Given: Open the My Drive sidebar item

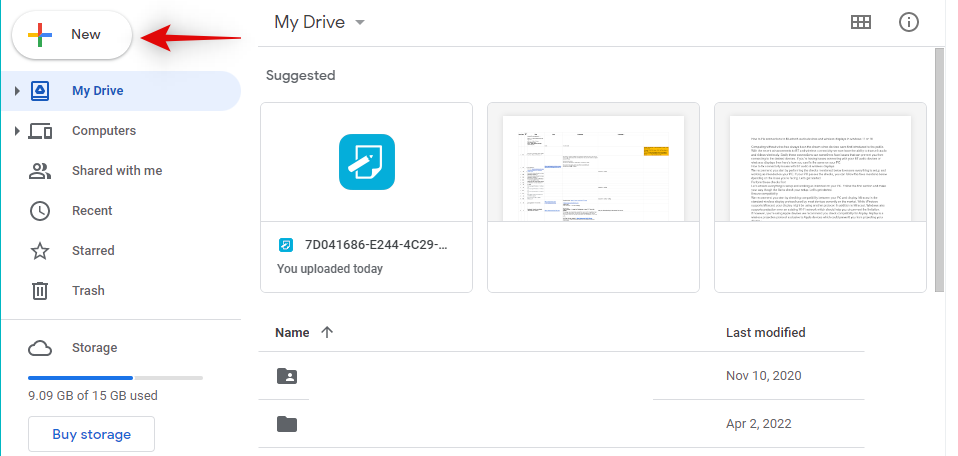Looking at the screenshot, I should pos(98,91).
